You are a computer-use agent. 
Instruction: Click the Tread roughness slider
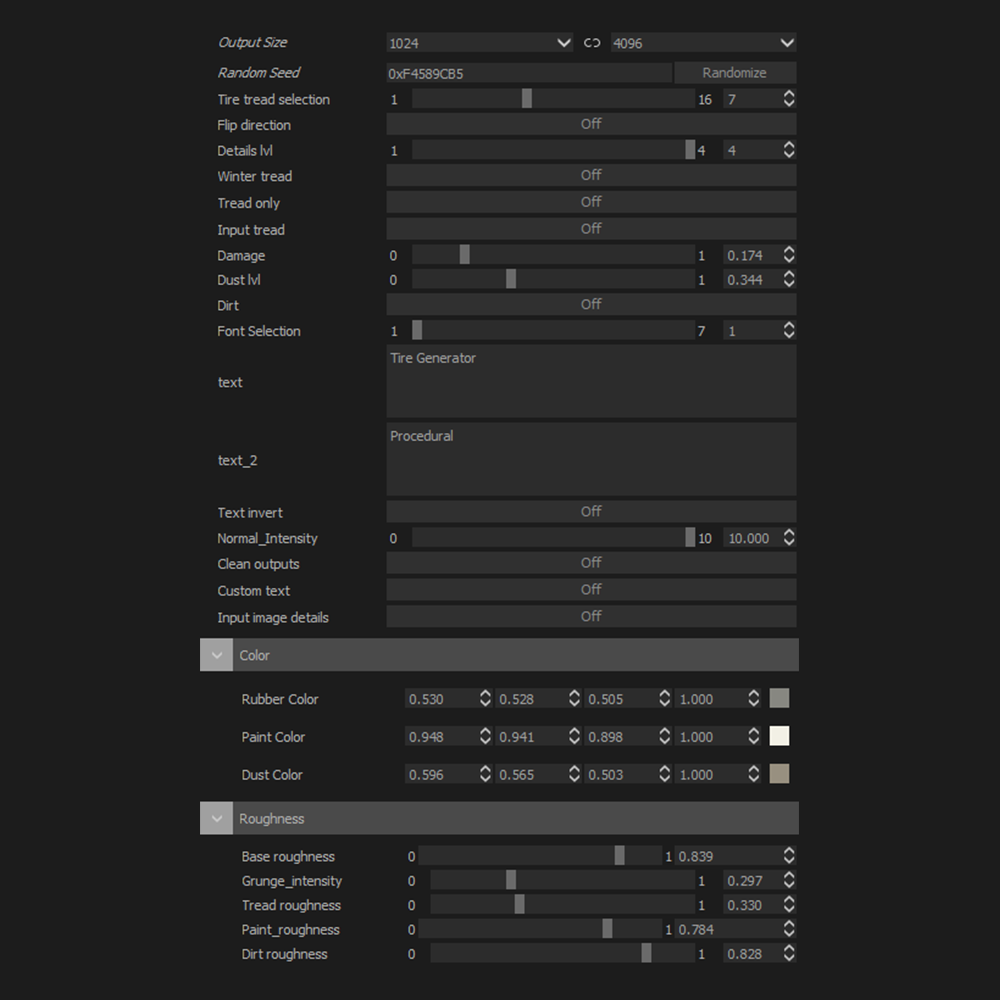pyautogui.click(x=562, y=904)
